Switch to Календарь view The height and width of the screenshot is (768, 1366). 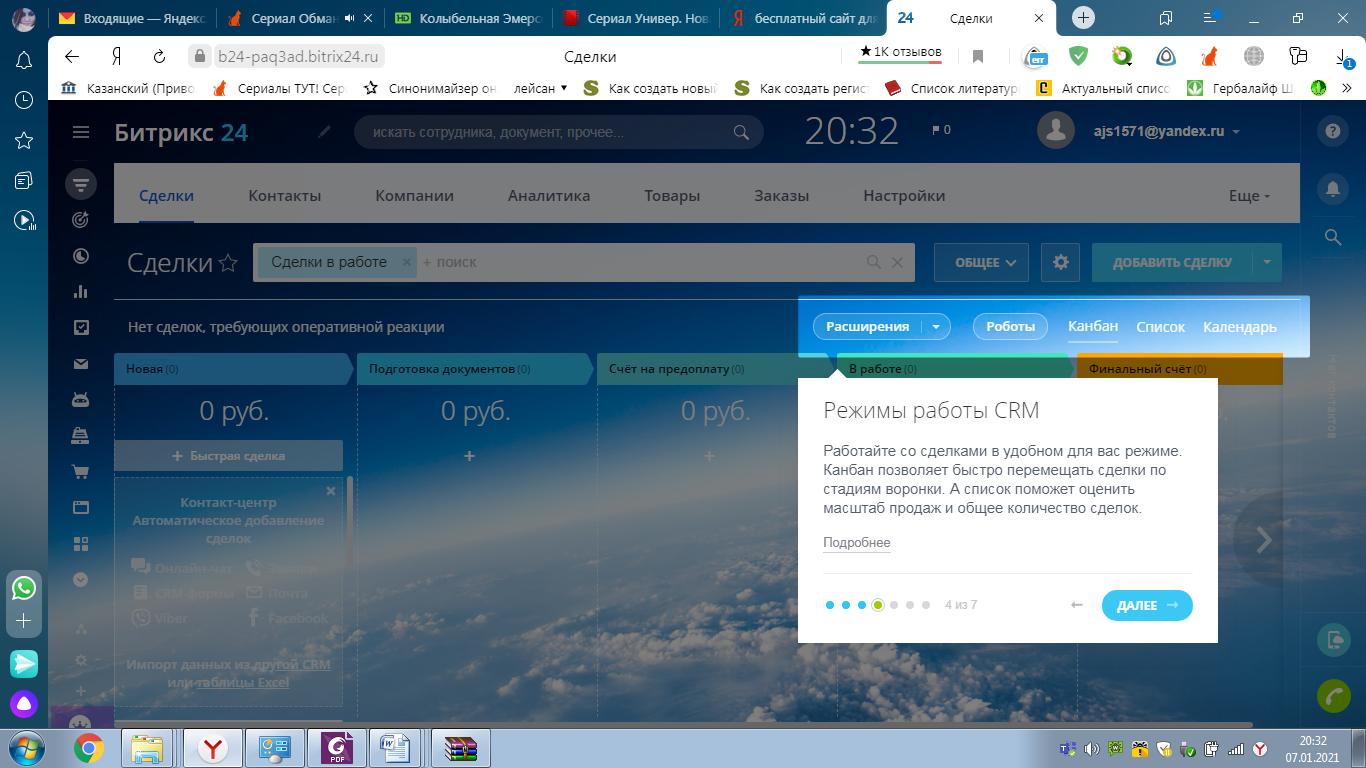1240,327
